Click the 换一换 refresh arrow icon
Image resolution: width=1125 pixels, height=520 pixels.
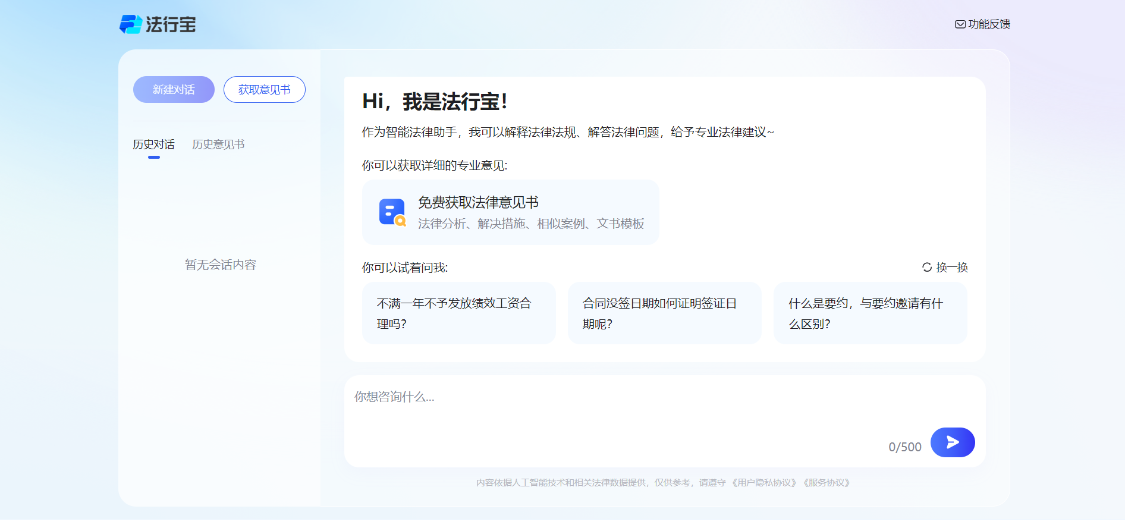click(x=927, y=267)
